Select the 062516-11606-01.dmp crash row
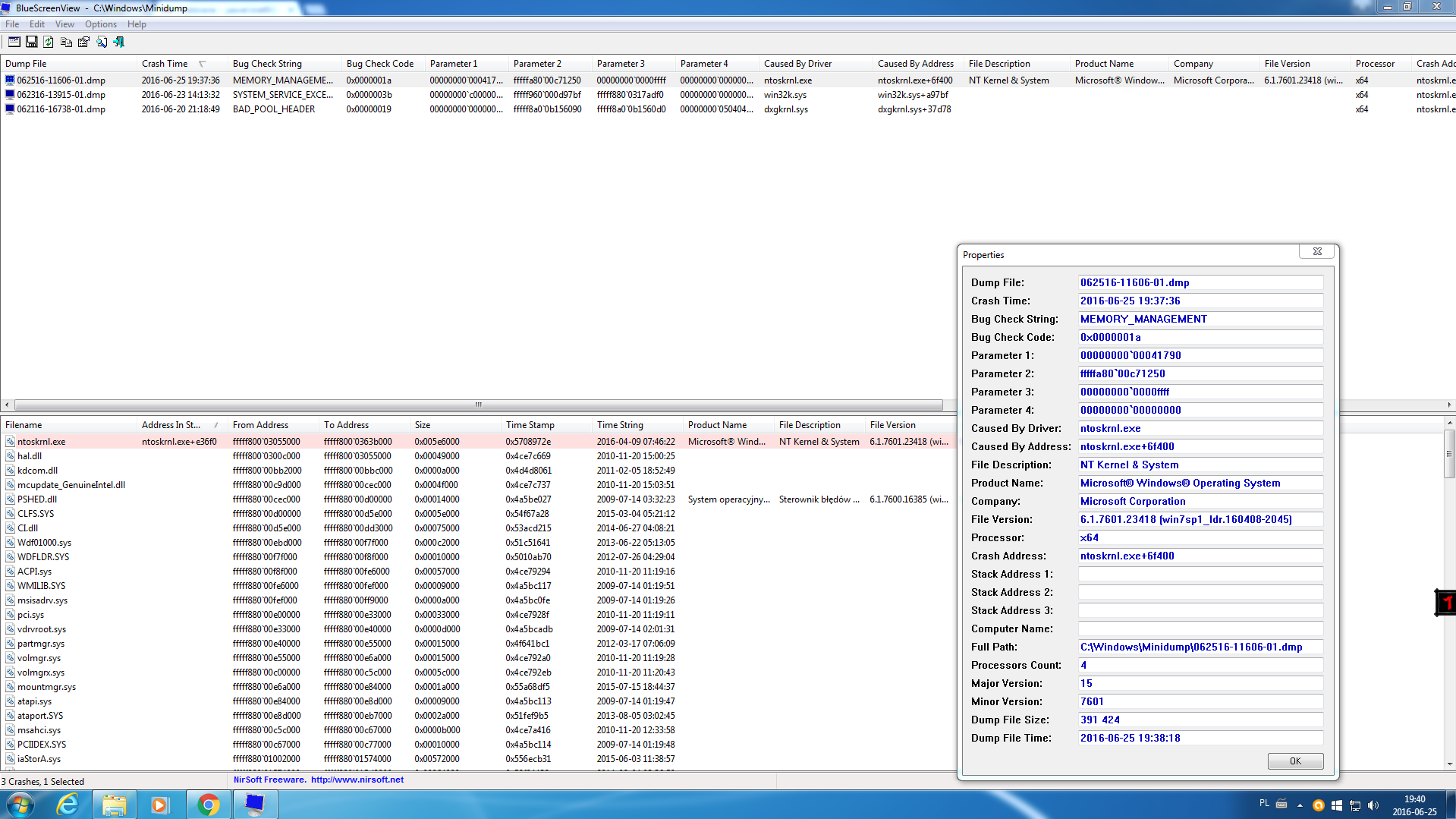 tap(728, 80)
